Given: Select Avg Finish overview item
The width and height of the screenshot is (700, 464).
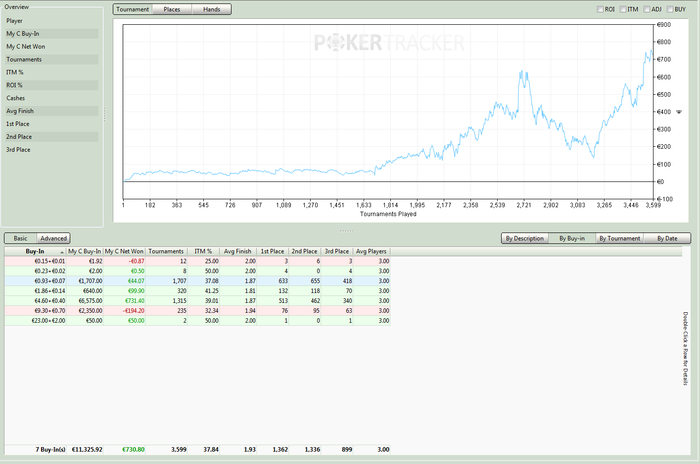Looking at the screenshot, I should 51,111.
